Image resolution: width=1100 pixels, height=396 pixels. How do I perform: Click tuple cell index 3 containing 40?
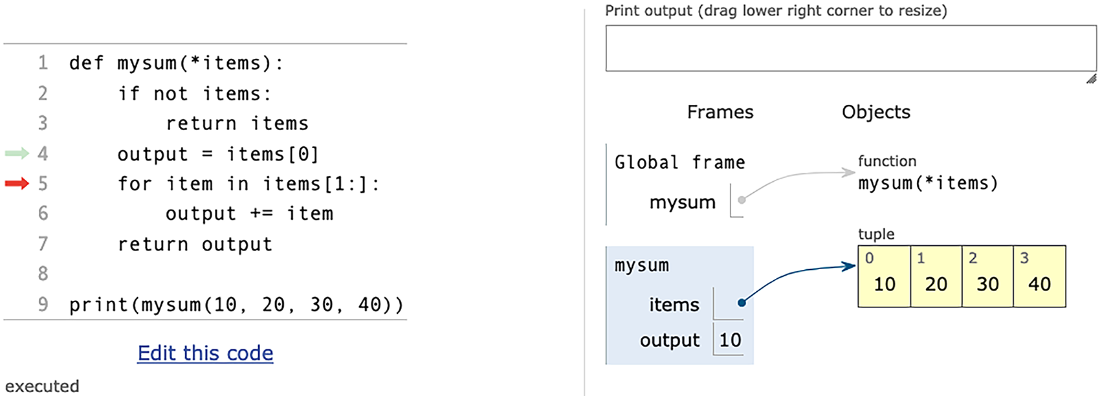1040,277
